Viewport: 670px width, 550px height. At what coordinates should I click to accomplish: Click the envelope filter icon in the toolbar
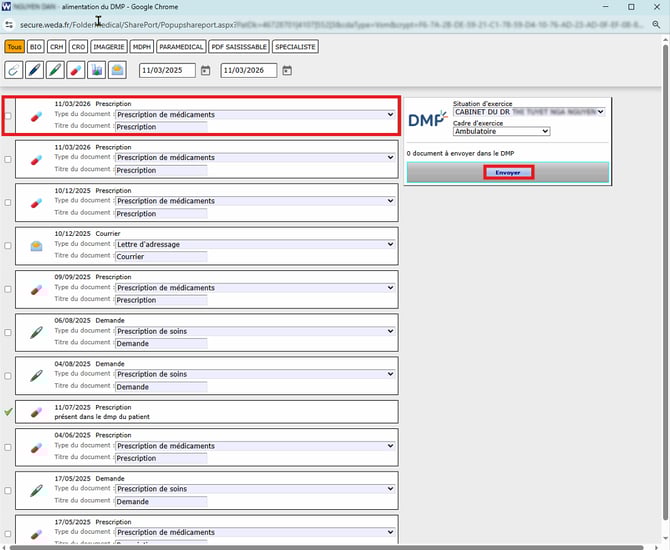pyautogui.click(x=118, y=70)
